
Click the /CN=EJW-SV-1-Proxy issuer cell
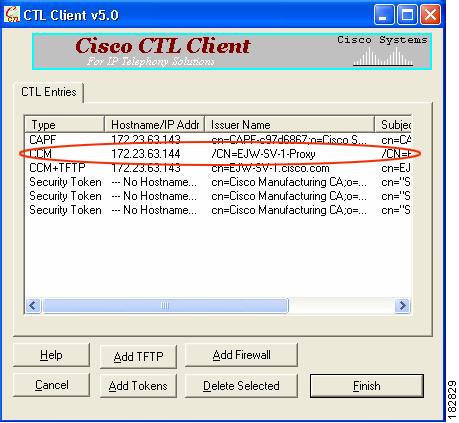point(263,154)
